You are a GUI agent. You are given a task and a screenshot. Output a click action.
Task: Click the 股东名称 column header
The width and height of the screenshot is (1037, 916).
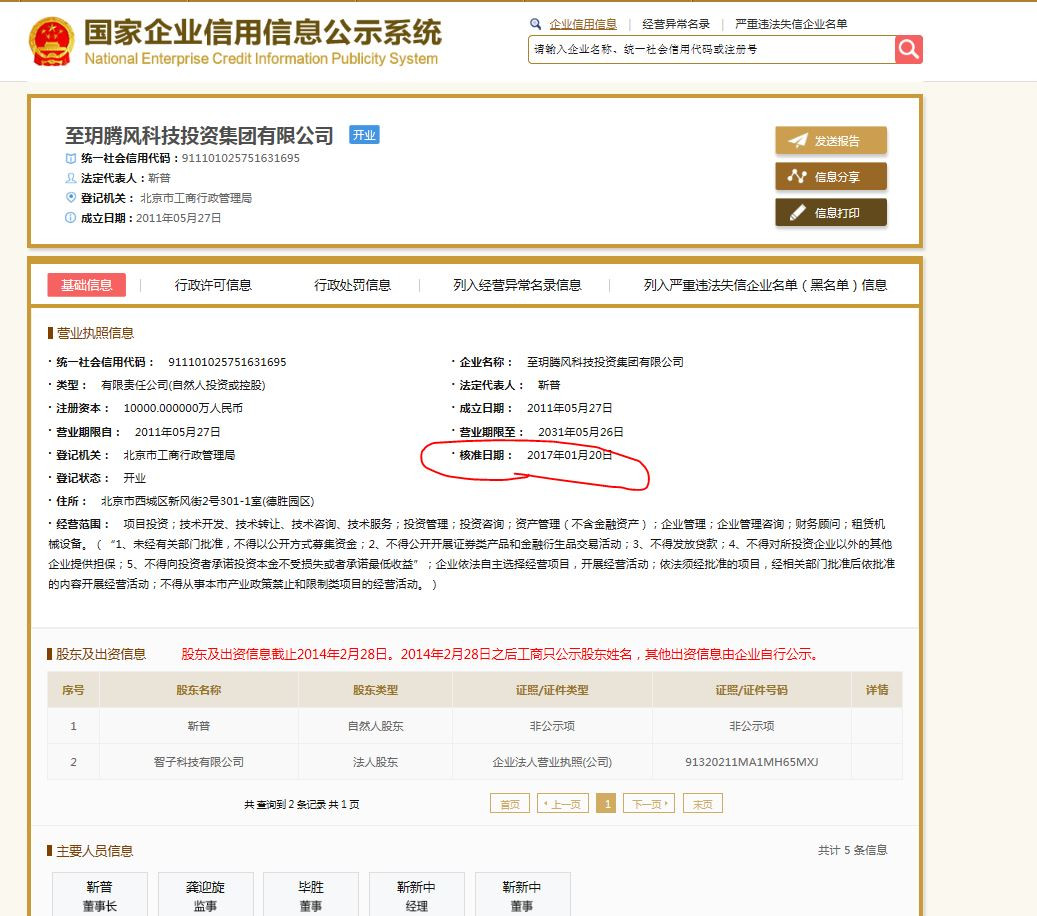pyautogui.click(x=198, y=690)
